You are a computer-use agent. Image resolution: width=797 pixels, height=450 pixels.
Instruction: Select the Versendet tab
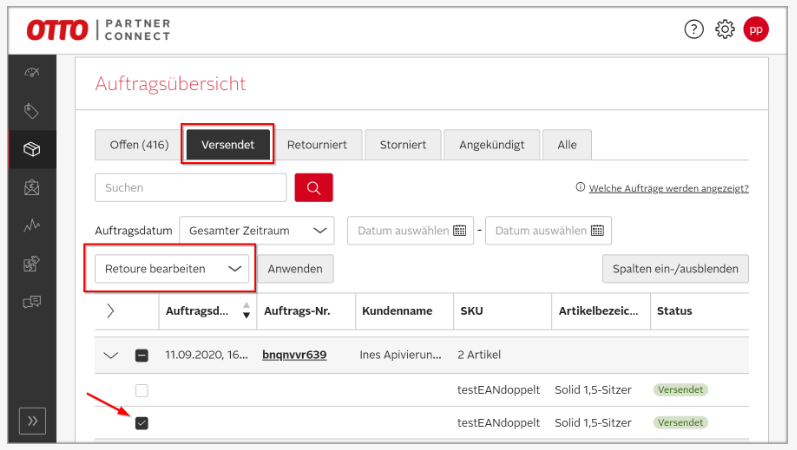click(x=228, y=145)
